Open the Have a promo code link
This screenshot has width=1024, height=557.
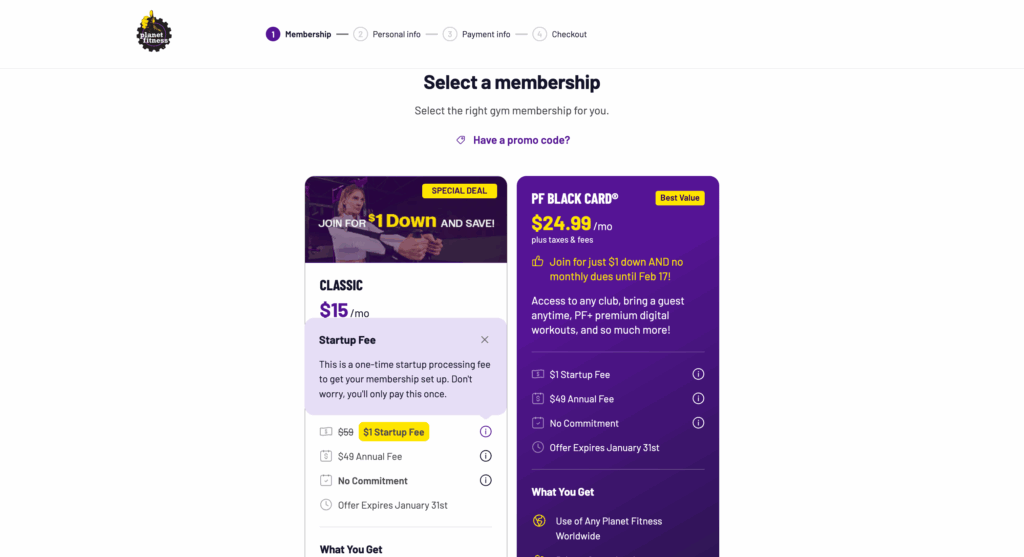click(521, 140)
